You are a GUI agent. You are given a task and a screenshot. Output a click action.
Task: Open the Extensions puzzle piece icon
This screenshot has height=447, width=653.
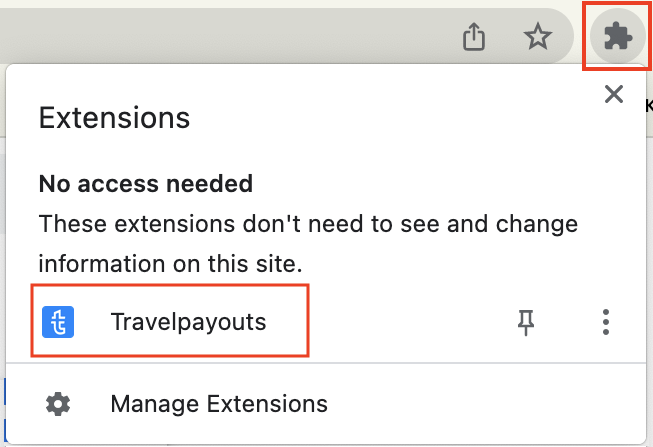pos(618,36)
